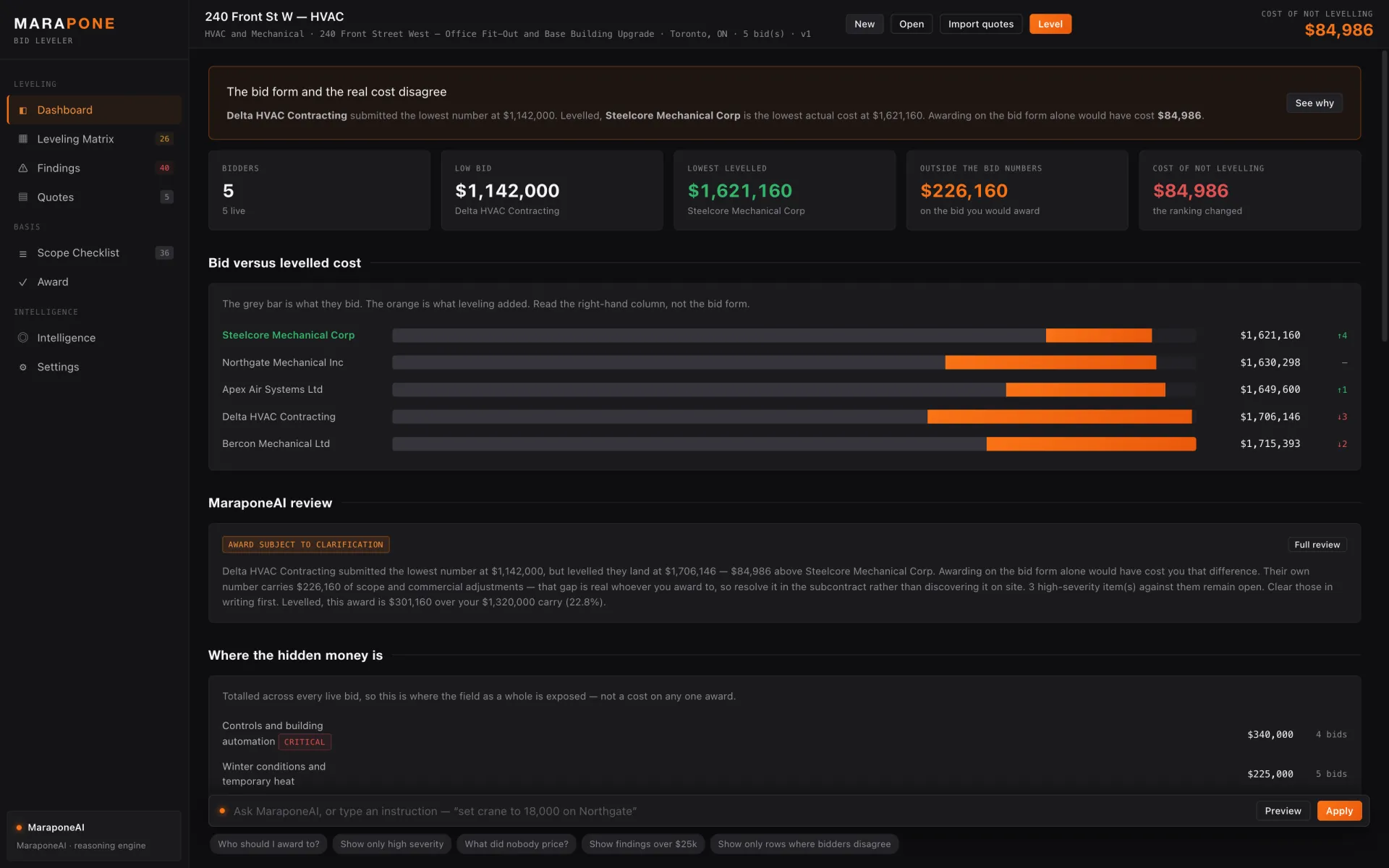1389x868 pixels.
Task: Click the Lowest Levelled $1,621,160 card
Action: 784,190
